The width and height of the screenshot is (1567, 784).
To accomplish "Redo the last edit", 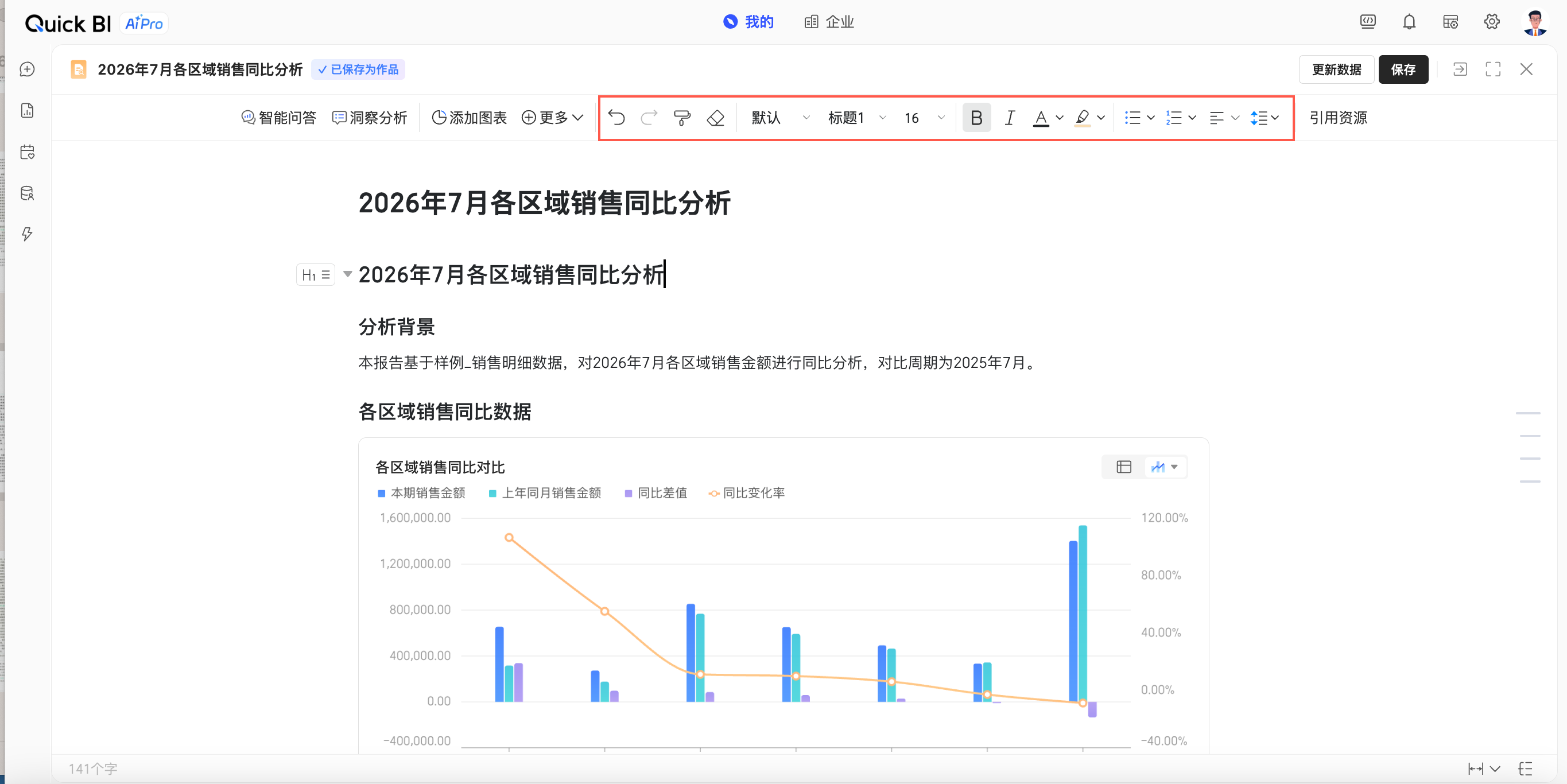I will coord(649,118).
